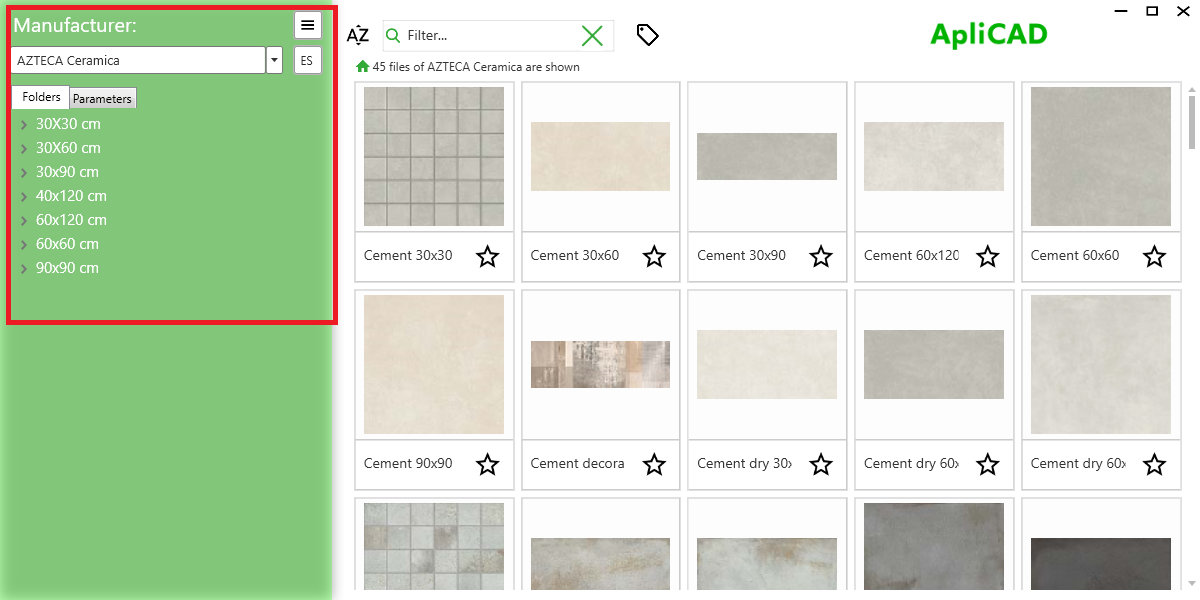
Task: Mark Cement 30x30 as a favorite
Action: point(487,257)
